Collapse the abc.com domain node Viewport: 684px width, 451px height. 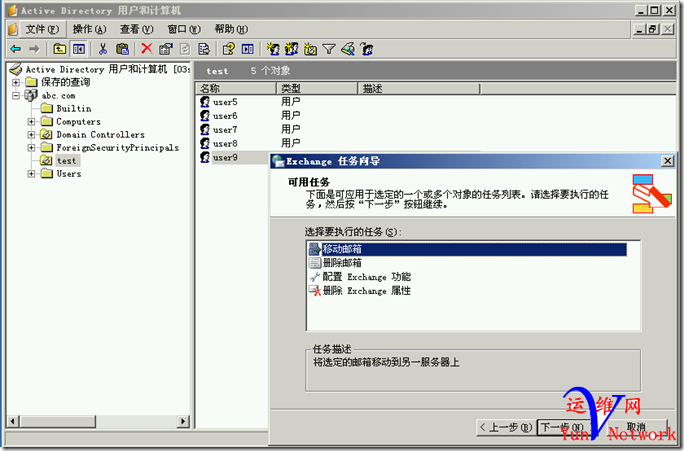coord(16,95)
